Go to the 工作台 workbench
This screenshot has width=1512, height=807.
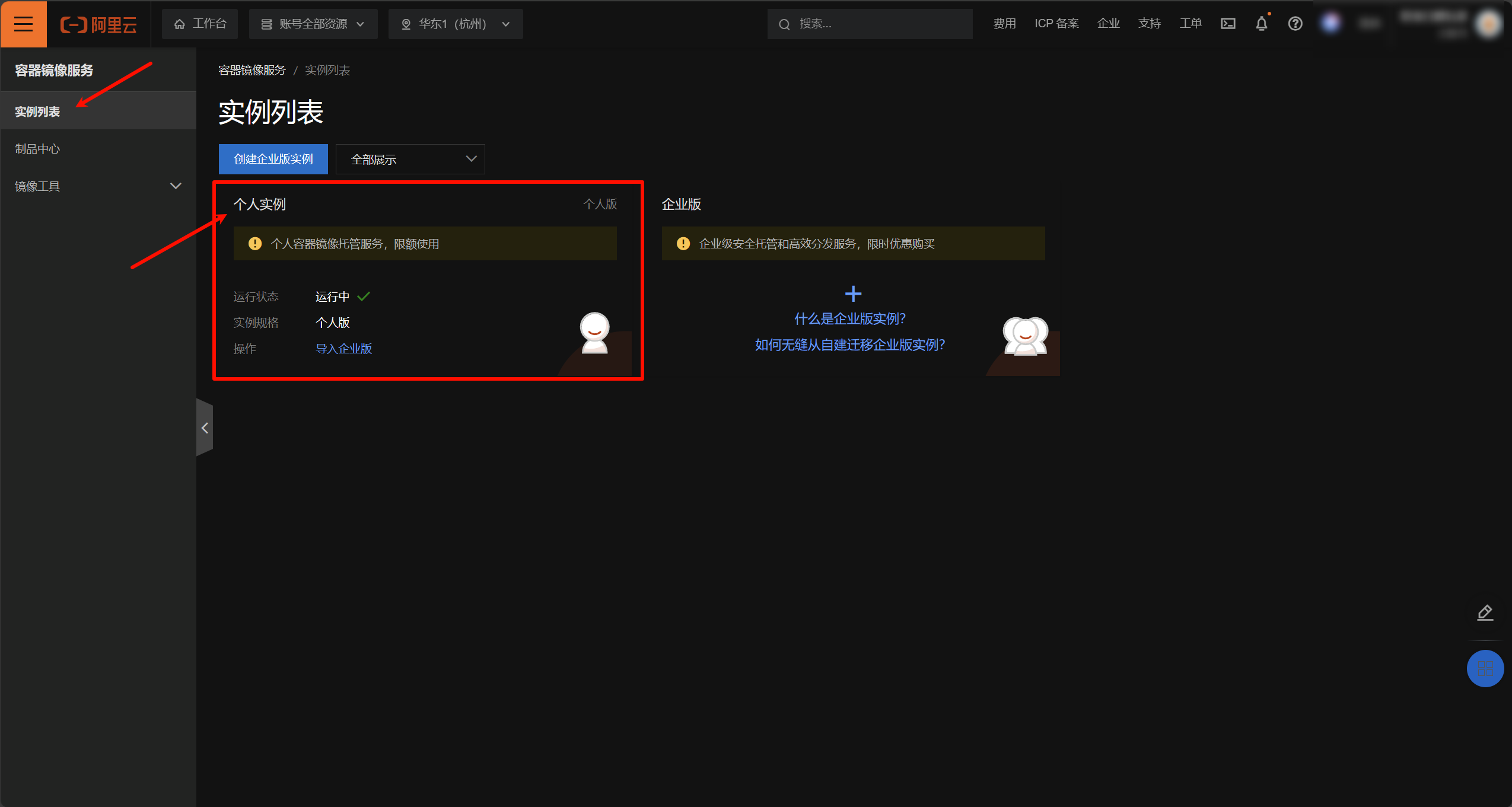tap(200, 24)
